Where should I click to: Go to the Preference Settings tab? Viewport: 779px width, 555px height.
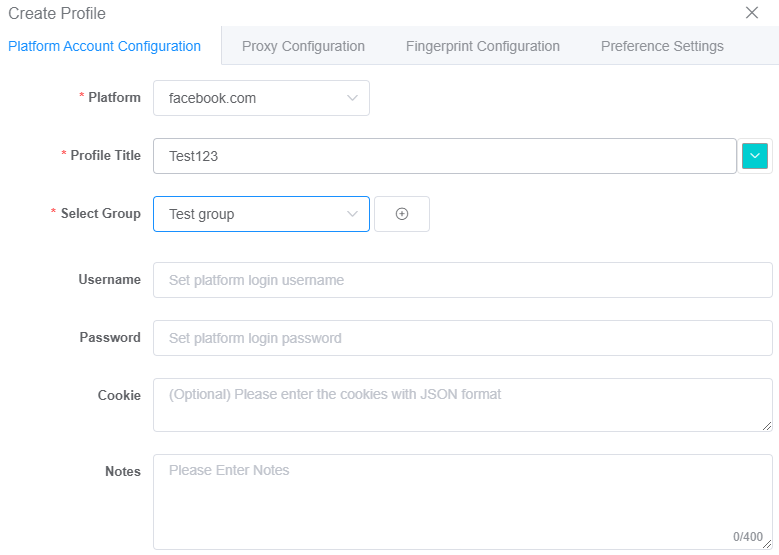[662, 46]
